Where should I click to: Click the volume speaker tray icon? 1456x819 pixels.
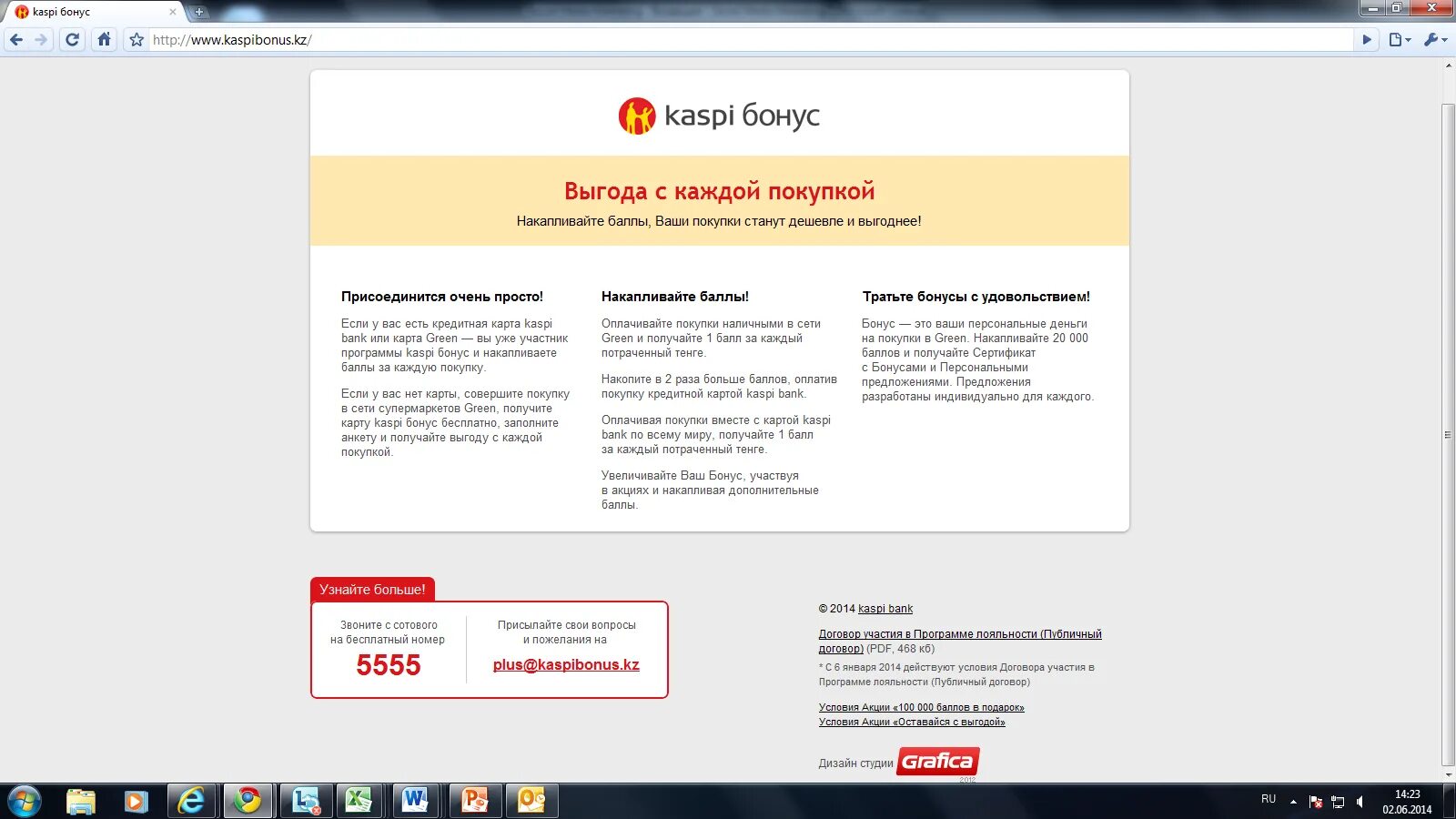click(1360, 802)
